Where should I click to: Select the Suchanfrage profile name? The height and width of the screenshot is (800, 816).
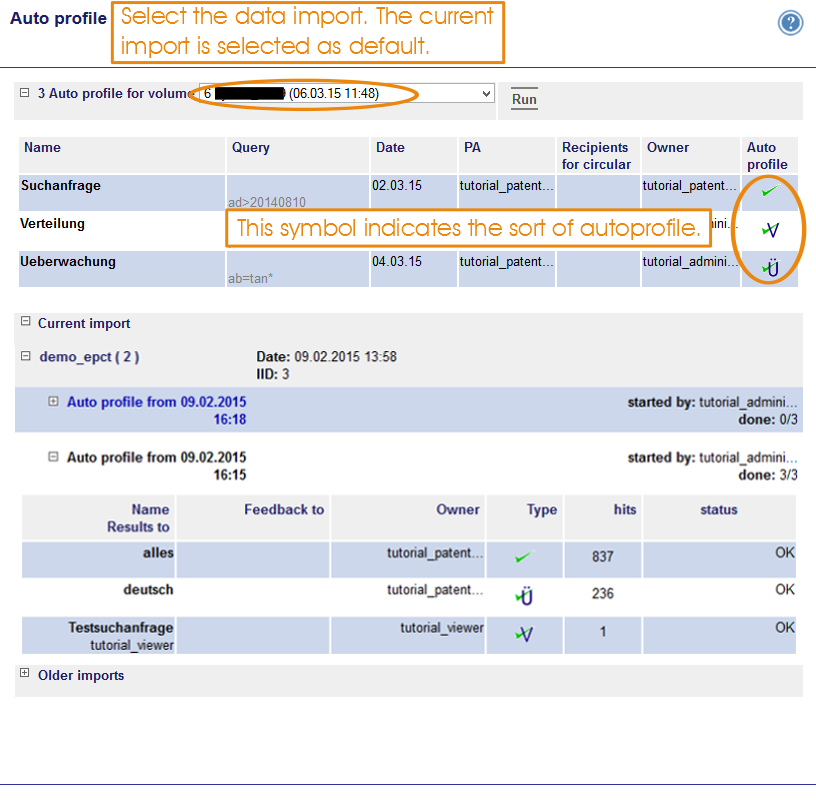click(x=60, y=185)
